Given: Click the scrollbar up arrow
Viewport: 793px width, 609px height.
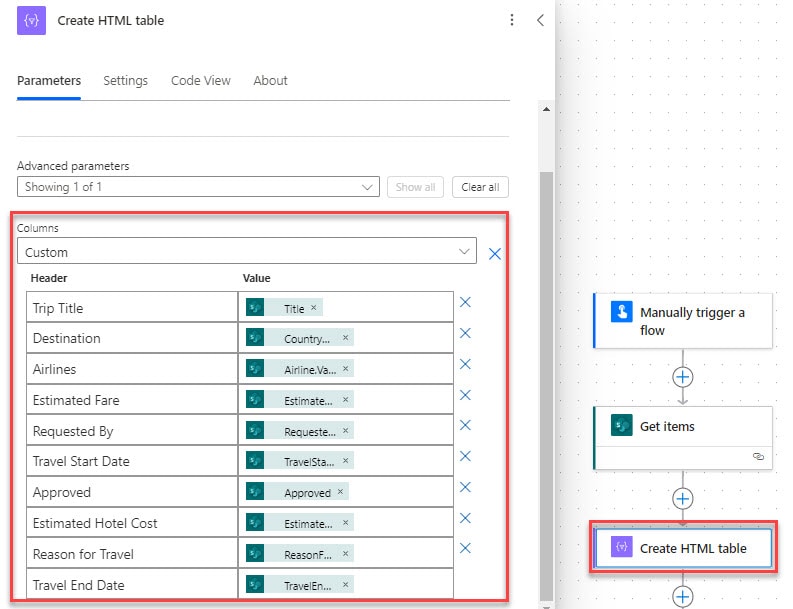Looking at the screenshot, I should click(x=546, y=109).
